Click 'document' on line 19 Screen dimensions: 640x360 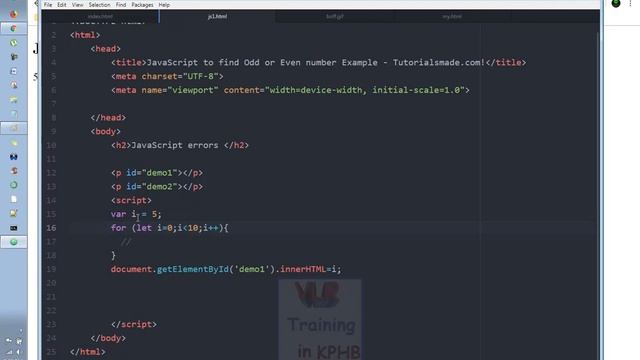(x=131, y=269)
